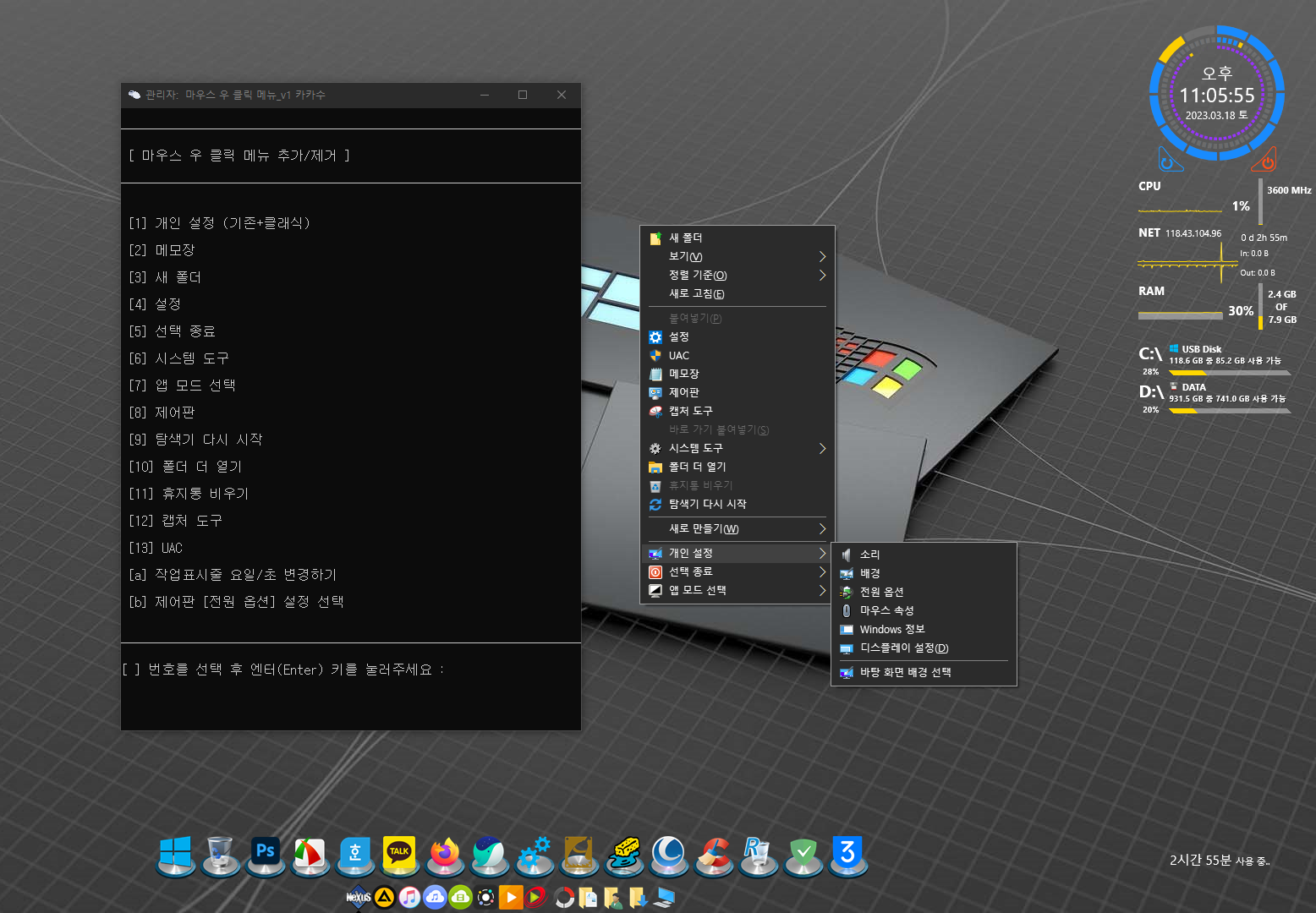The height and width of the screenshot is (913, 1316).
Task: Click console line [1] 개인 설정 (기존+클래식)
Action: (220, 223)
